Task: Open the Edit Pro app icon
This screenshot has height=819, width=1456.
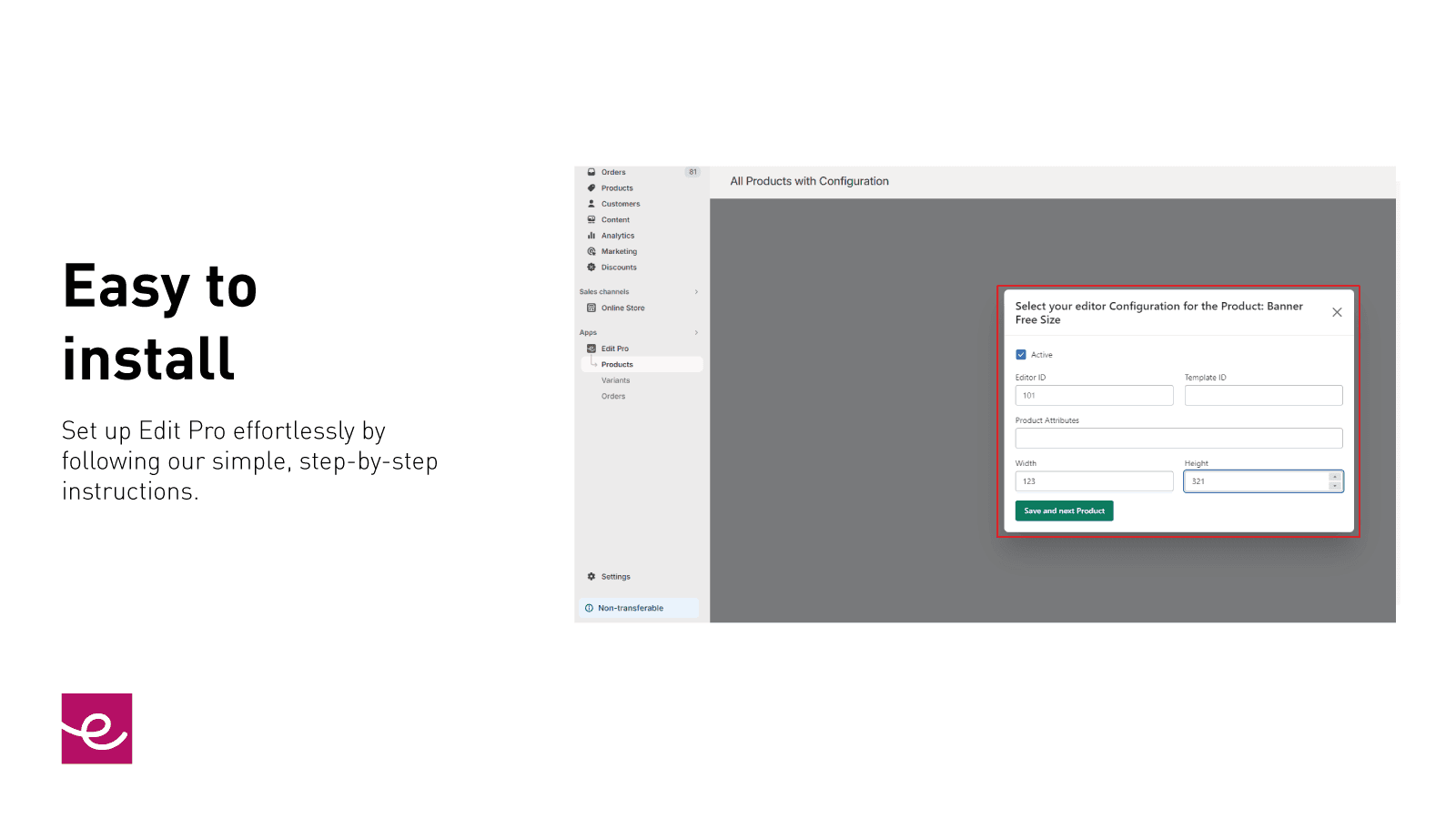Action: (591, 348)
